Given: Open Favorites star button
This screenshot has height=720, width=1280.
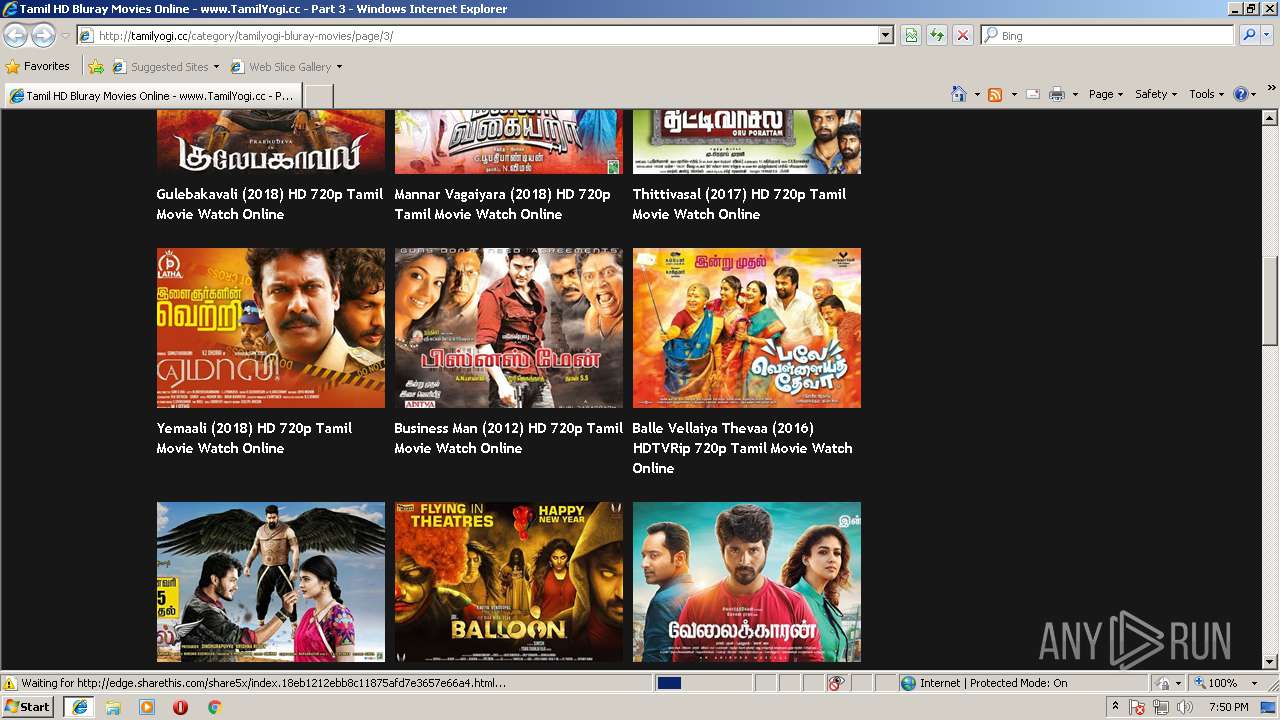Looking at the screenshot, I should point(38,66).
